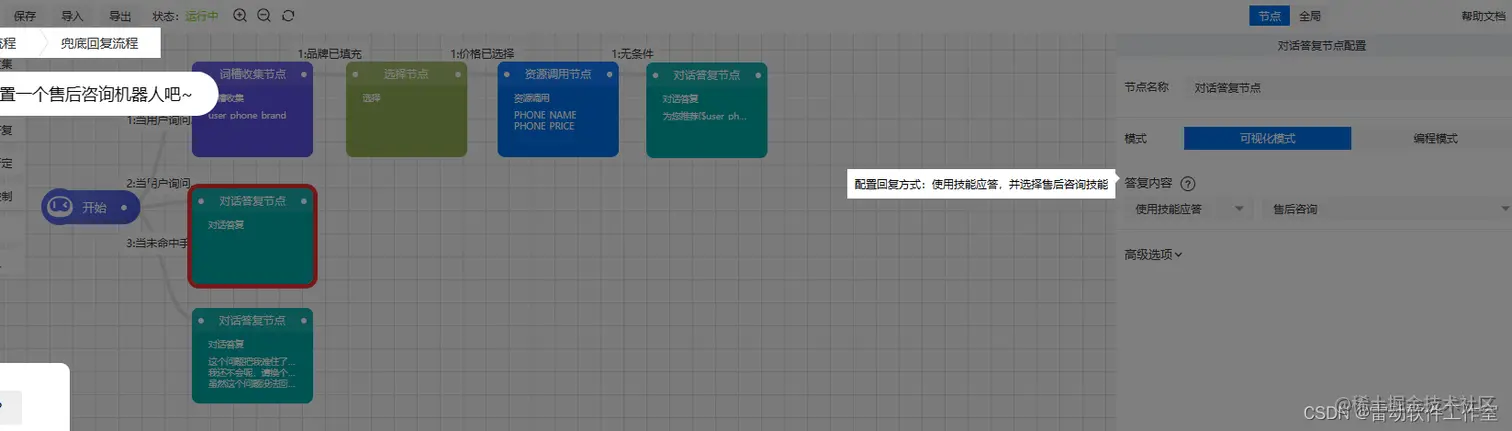Click the 1:品牌已填充 connection label
Screen dimensions: 1512x431
point(330,53)
